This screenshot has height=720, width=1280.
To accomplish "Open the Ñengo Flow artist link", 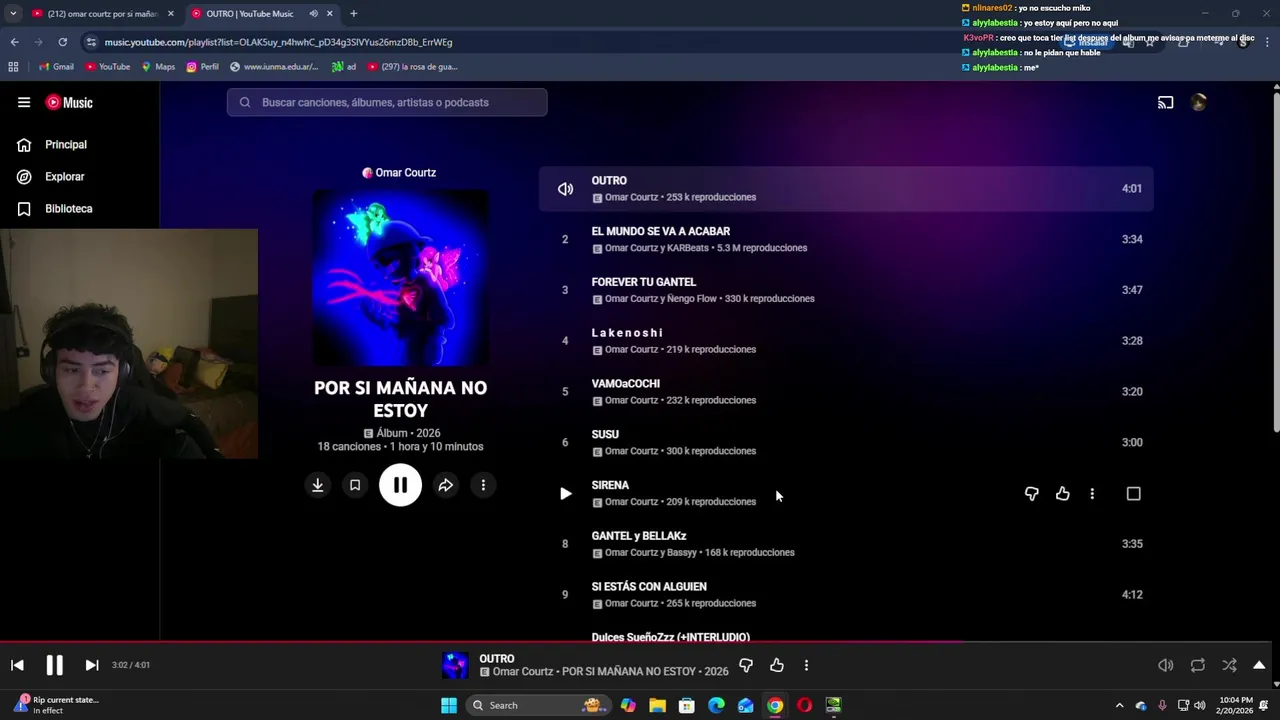I will coord(692,299).
